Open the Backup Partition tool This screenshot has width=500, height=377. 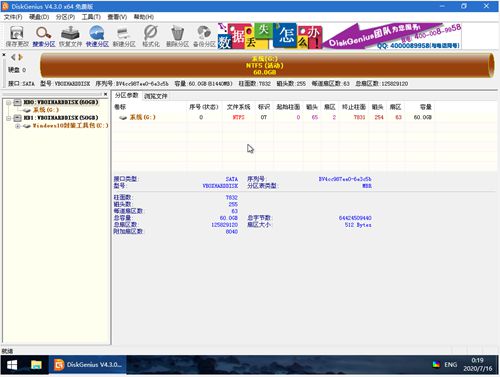(x=204, y=36)
